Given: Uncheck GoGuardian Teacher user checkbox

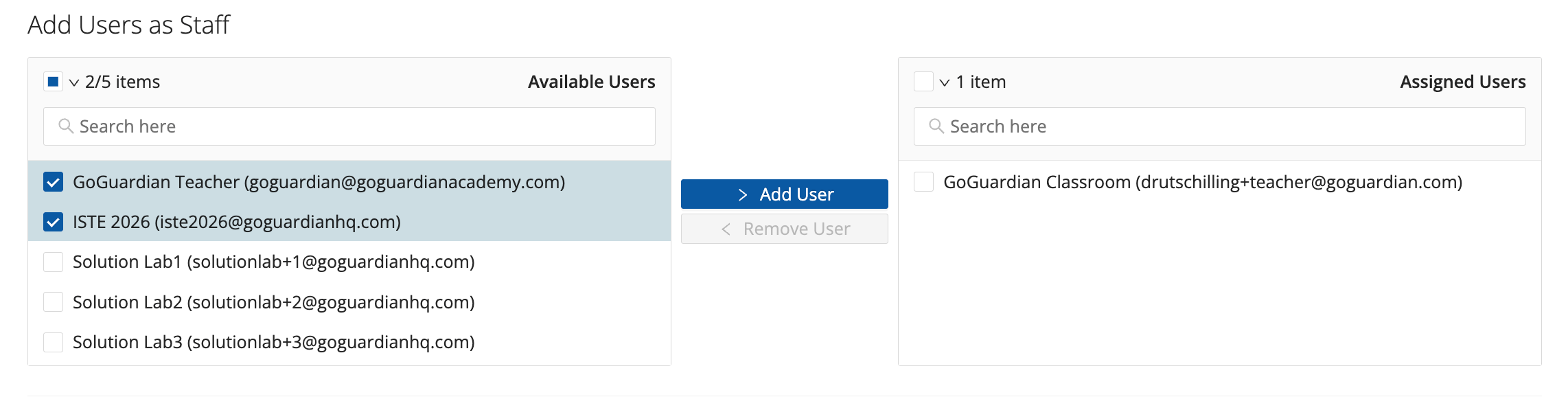Looking at the screenshot, I should pos(53,182).
